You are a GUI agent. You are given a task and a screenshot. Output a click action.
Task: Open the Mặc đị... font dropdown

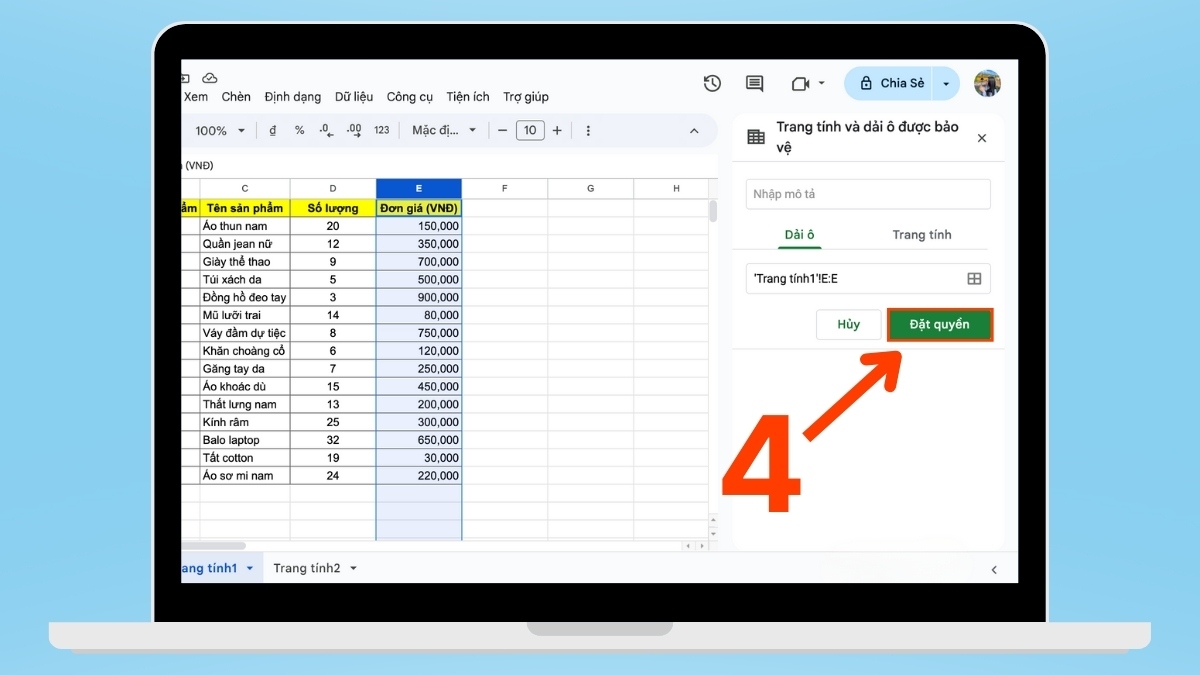(x=443, y=131)
